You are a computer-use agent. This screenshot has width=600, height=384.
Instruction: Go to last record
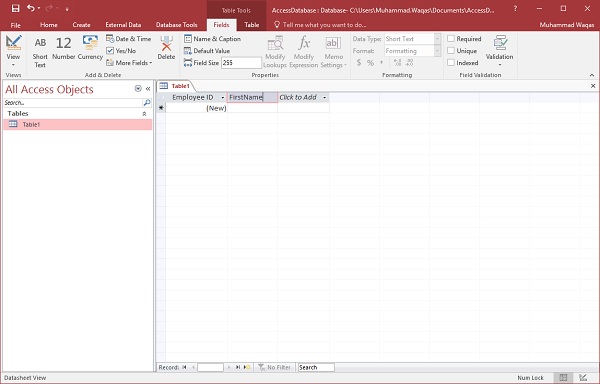[238, 367]
